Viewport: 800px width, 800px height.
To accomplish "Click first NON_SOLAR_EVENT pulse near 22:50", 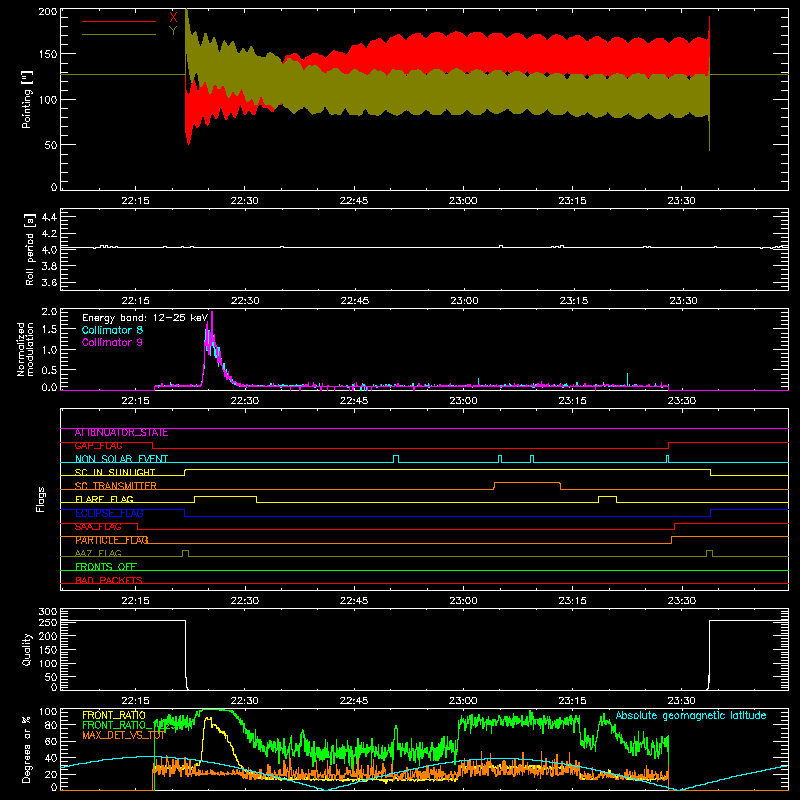I will point(396,459).
